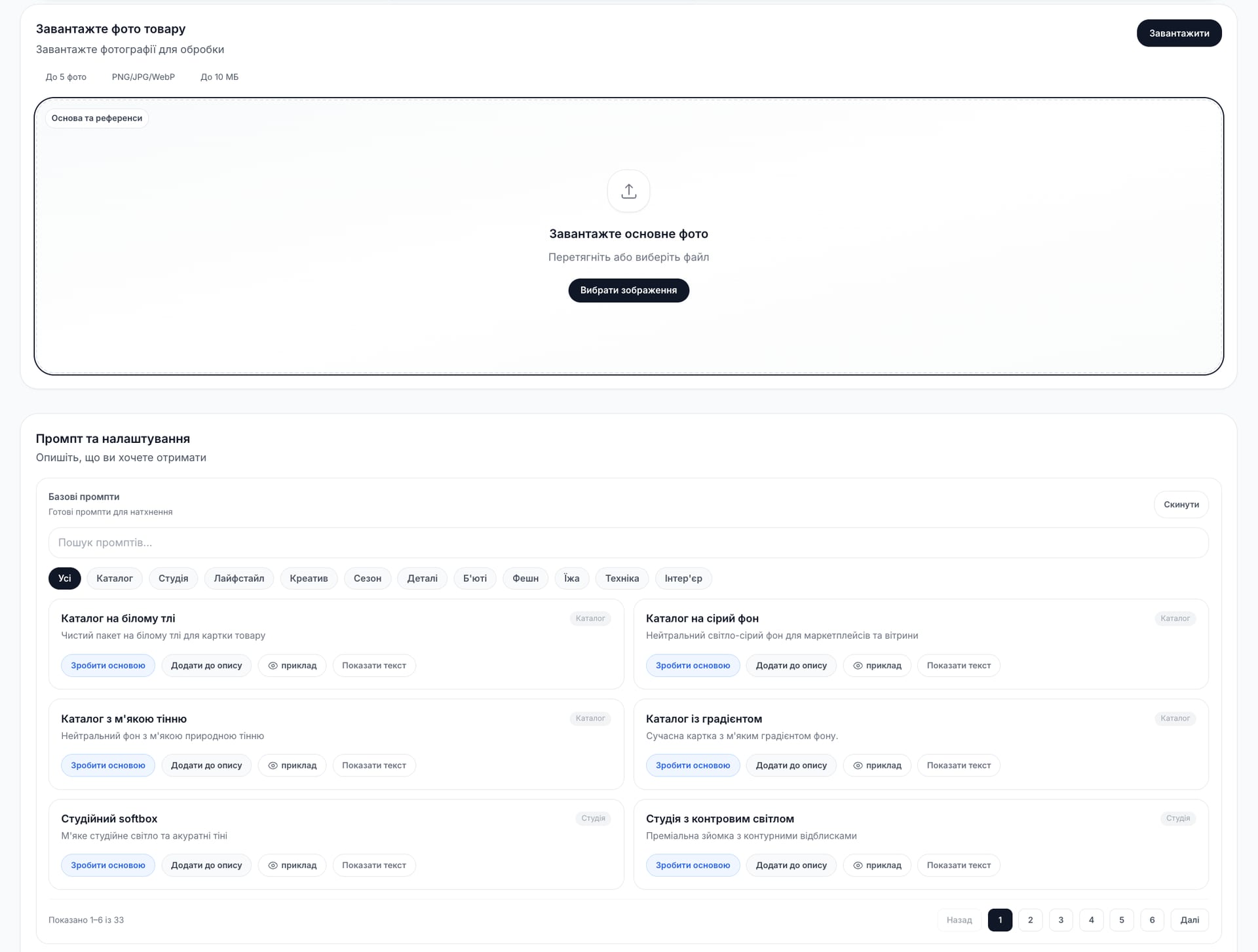
Task: Select the Каталог category filter chip
Action: click(115, 578)
